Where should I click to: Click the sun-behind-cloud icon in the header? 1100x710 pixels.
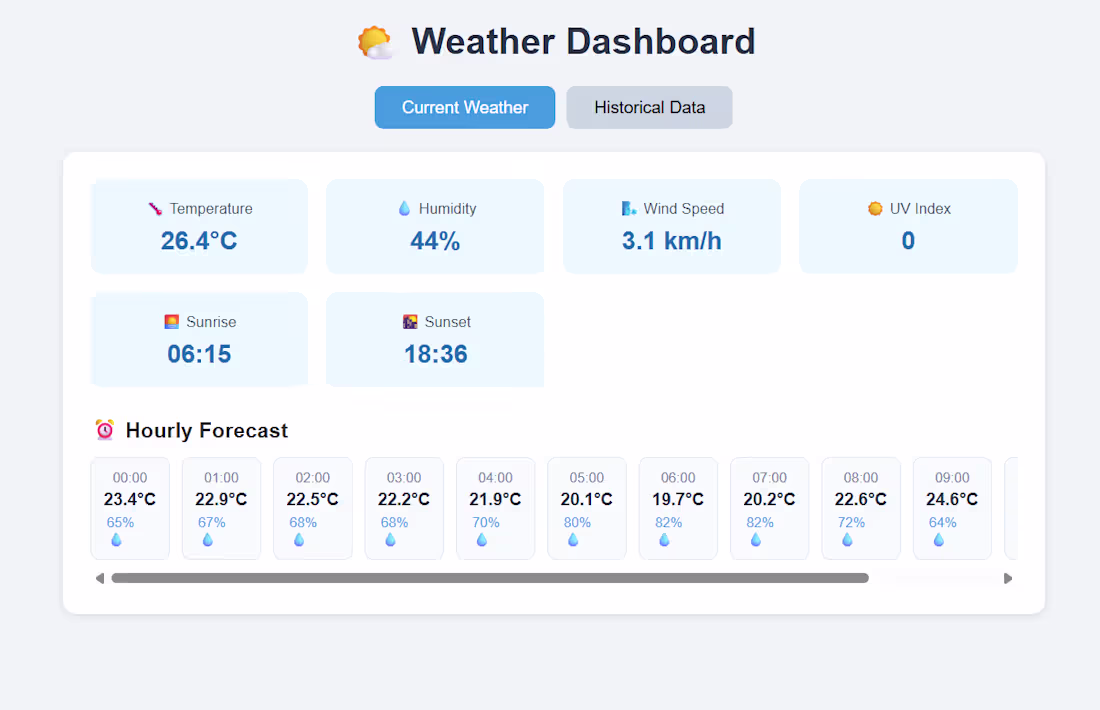pyautogui.click(x=377, y=41)
